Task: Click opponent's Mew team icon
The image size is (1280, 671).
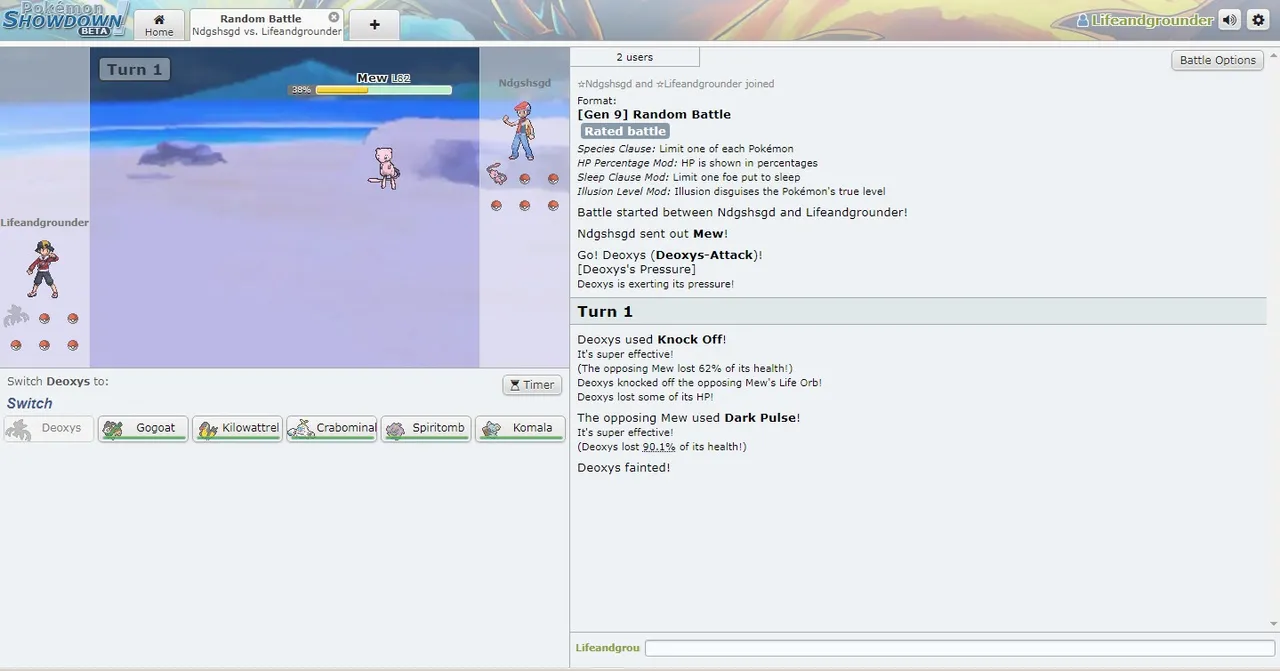Action: [497, 174]
